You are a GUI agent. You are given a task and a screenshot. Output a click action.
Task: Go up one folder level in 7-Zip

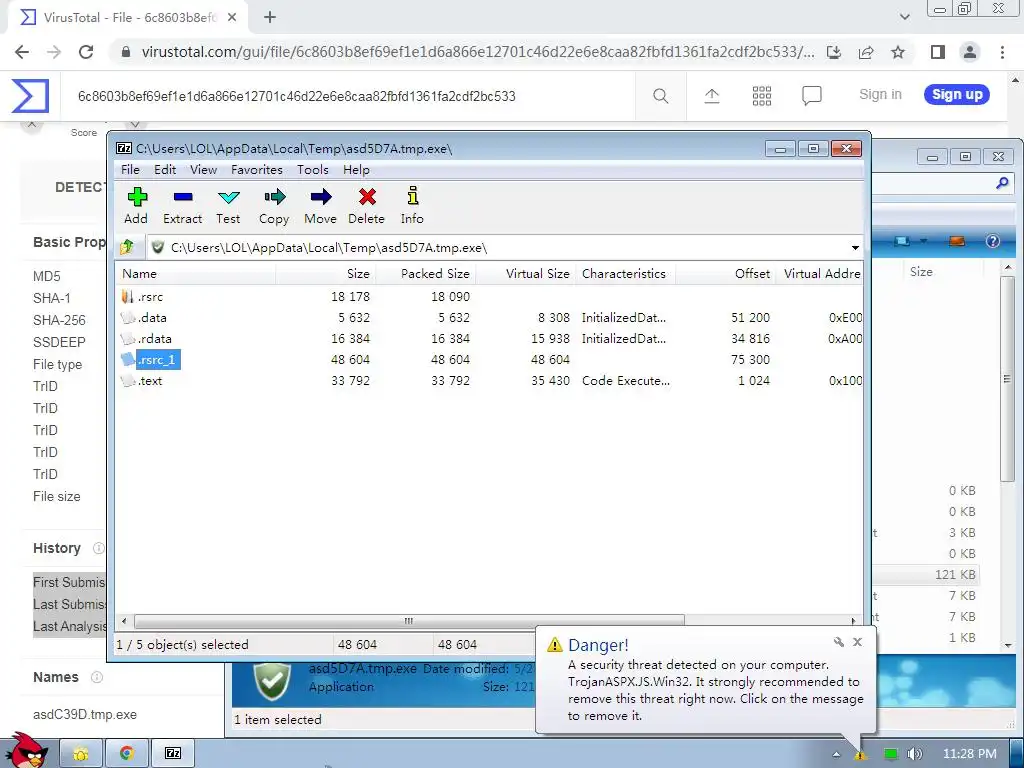pyautogui.click(x=127, y=248)
